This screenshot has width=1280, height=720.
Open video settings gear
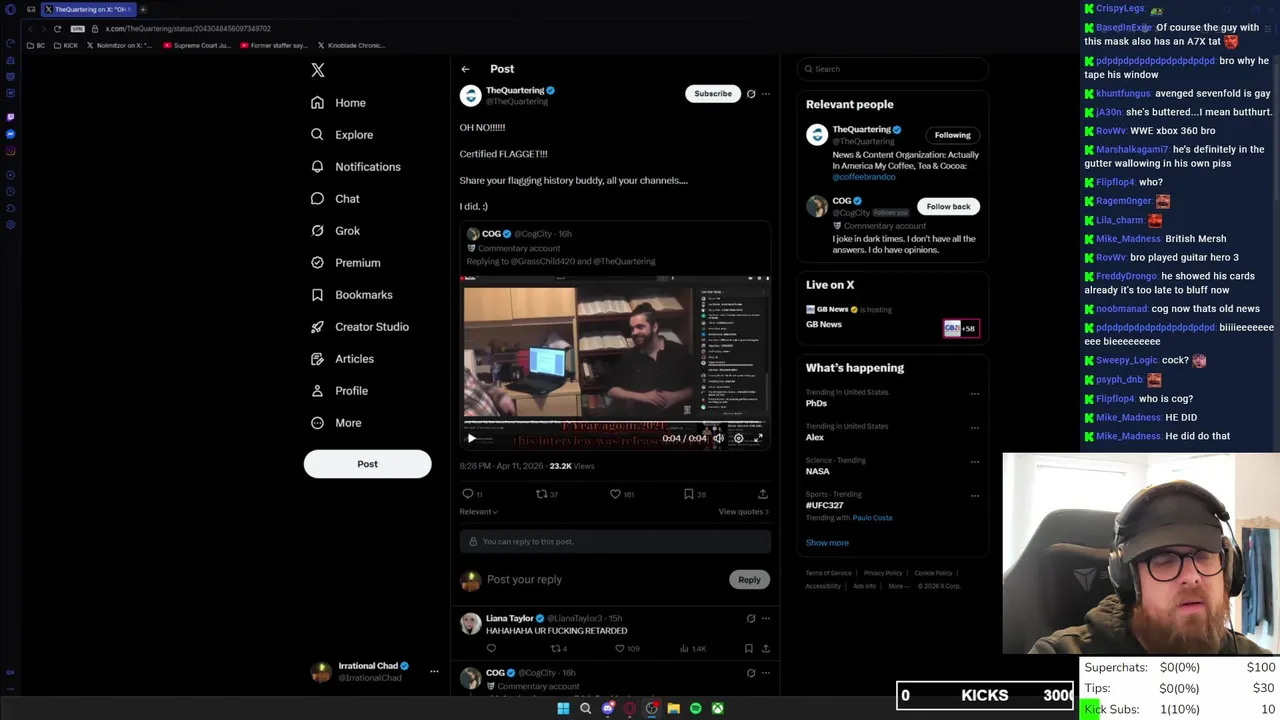click(x=739, y=438)
